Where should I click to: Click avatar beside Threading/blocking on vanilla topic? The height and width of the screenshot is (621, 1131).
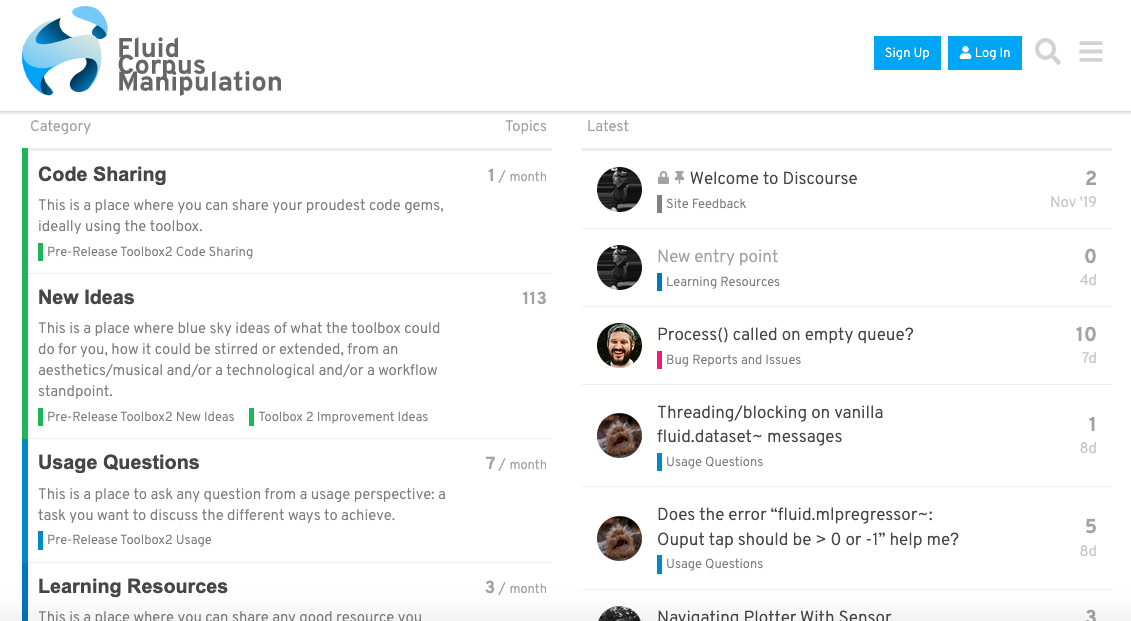[x=619, y=436]
